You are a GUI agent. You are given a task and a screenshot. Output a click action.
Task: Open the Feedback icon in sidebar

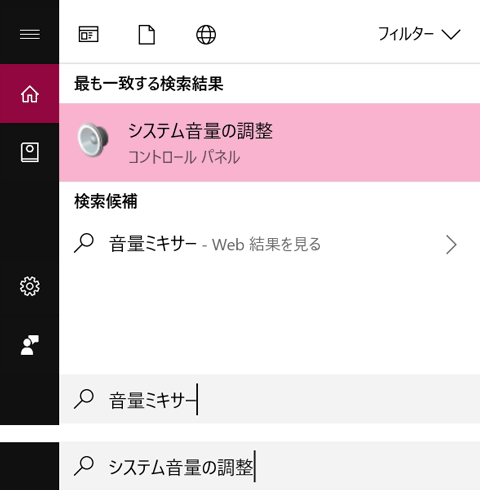30,345
